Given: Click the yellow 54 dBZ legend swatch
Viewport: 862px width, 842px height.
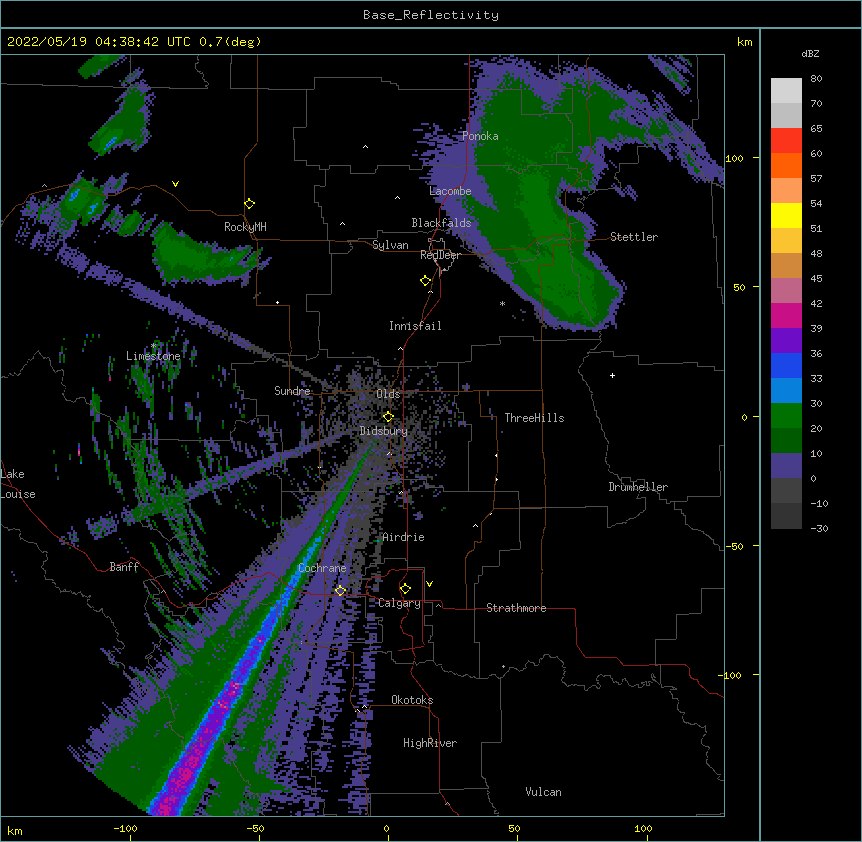Looking at the screenshot, I should 786,215.
